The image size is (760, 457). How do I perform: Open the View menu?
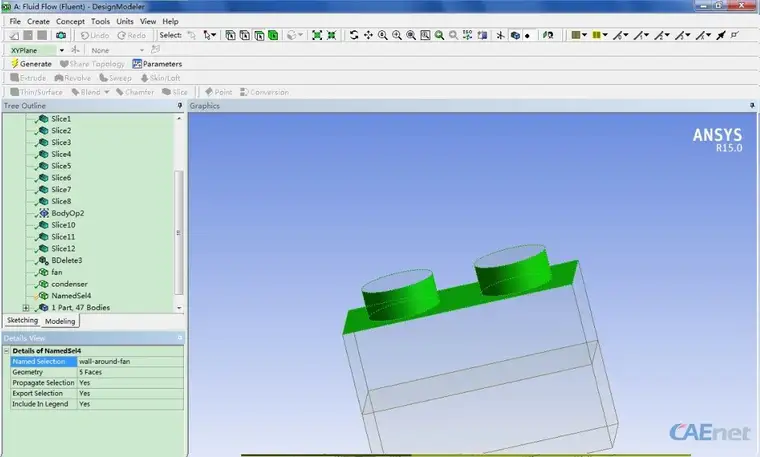[x=148, y=21]
